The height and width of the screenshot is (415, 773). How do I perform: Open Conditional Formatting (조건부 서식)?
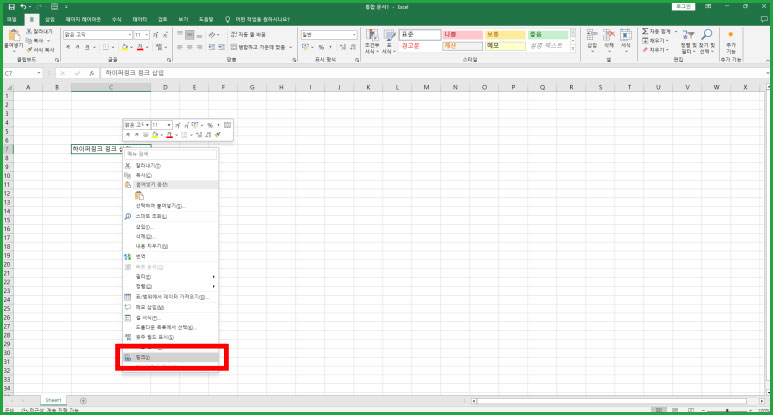coord(372,41)
